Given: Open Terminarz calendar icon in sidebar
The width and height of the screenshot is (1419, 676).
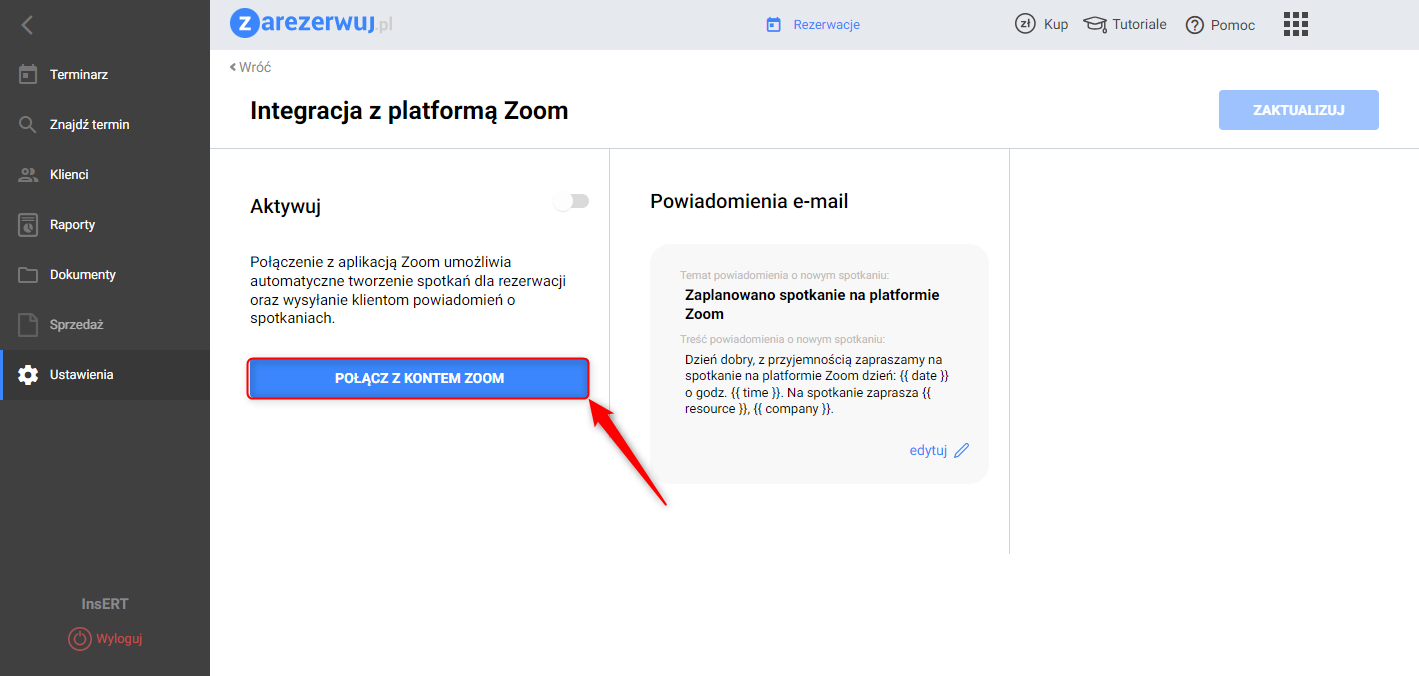Looking at the screenshot, I should coord(28,75).
